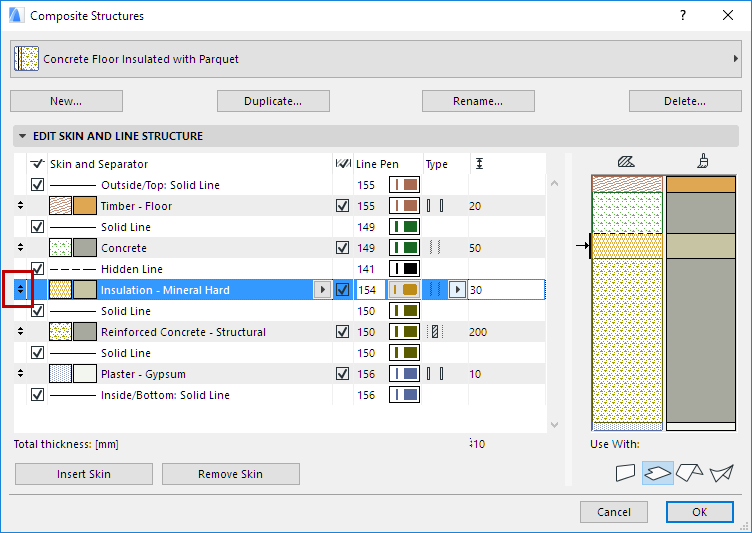
Task: Toggle Plaster - Gypsum end line checkbox
Action: click(x=342, y=374)
